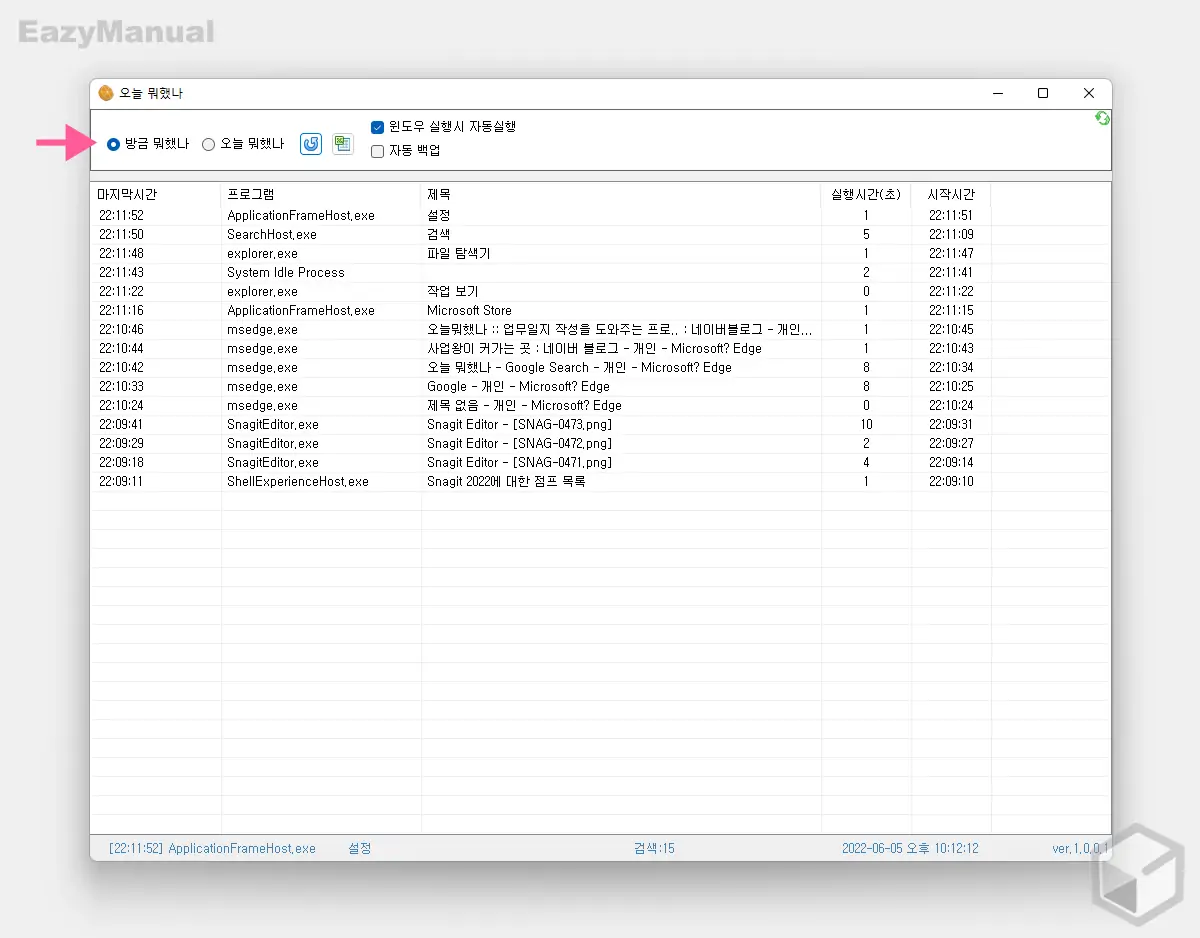
Task: Sort by the '프로그램' column header
Action: (252, 194)
